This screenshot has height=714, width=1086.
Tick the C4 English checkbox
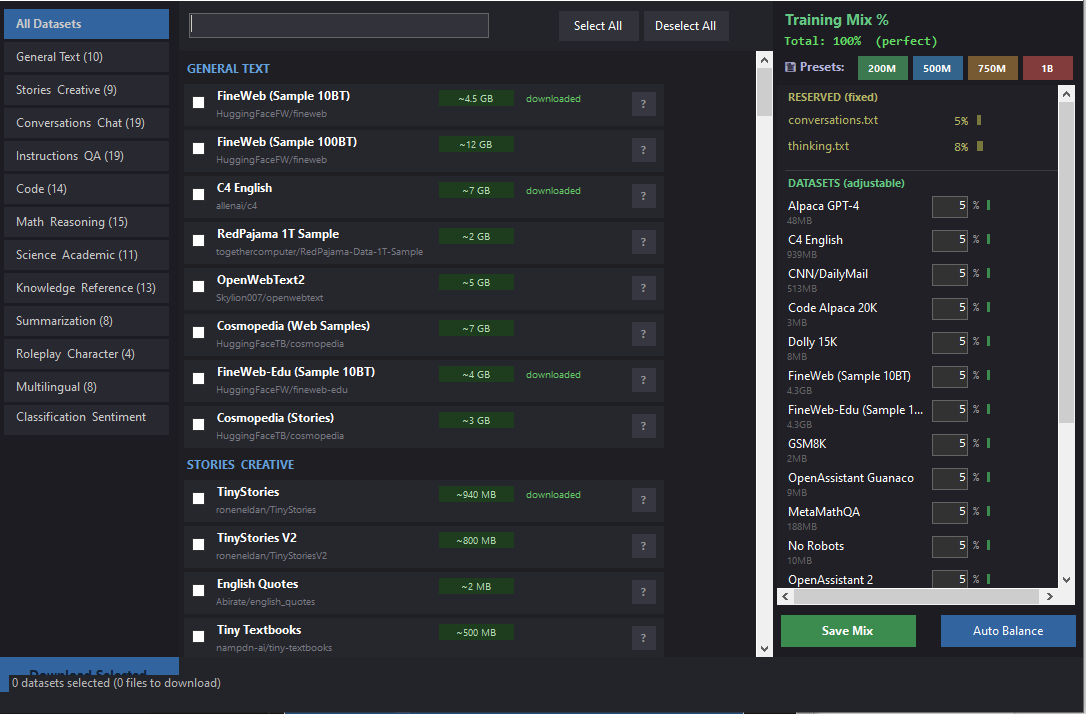point(198,195)
